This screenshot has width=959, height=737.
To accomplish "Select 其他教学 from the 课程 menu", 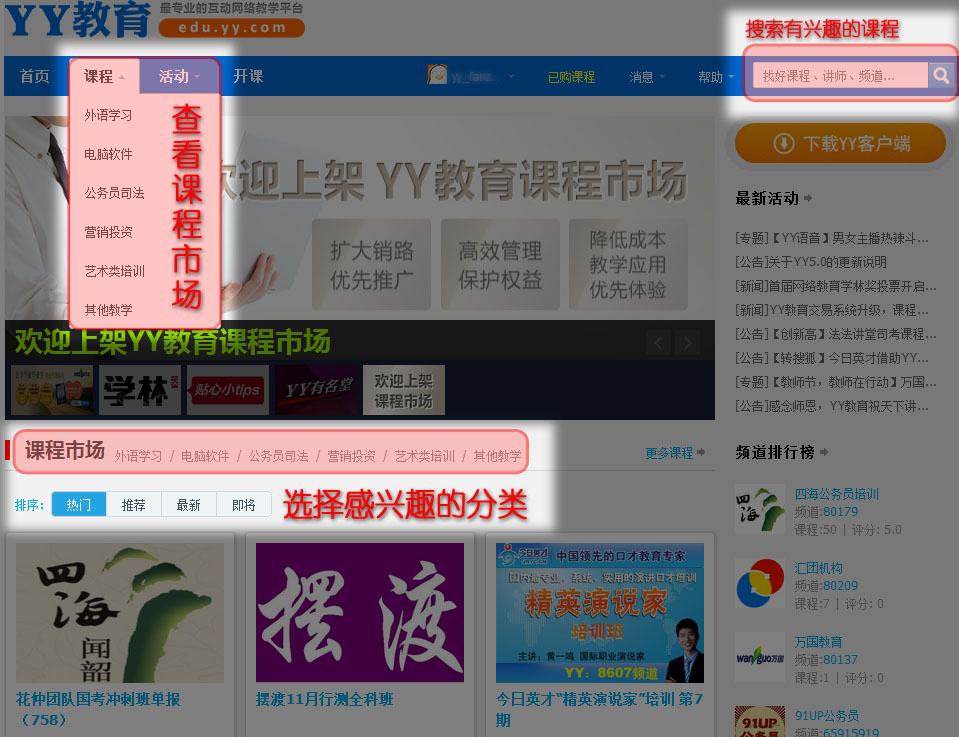I will coord(108,310).
